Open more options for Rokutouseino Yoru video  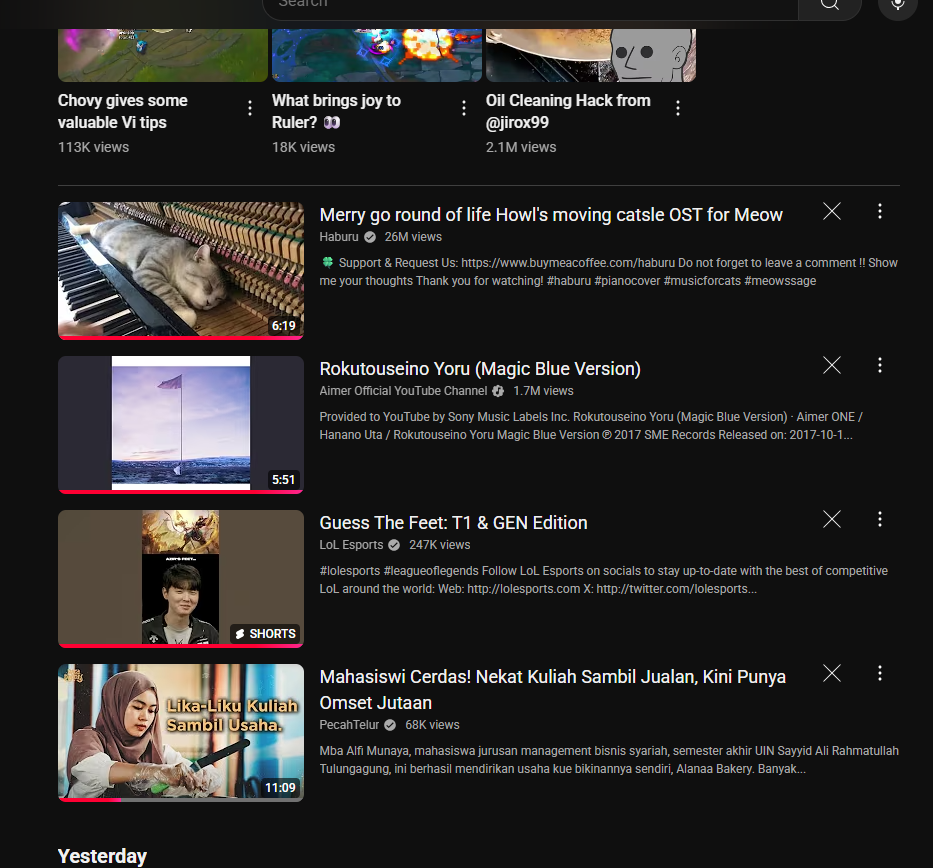880,365
